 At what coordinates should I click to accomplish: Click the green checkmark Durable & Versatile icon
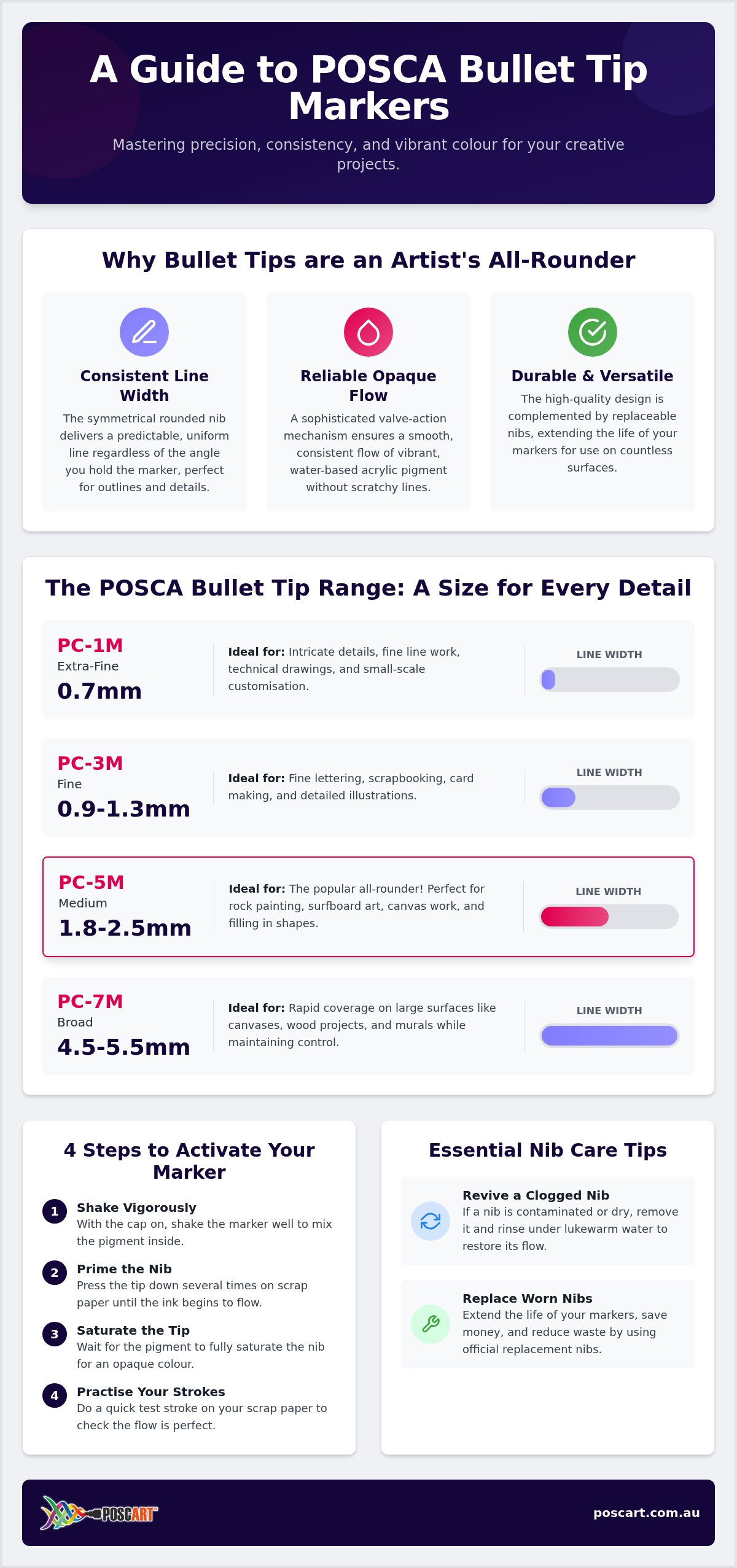(593, 332)
